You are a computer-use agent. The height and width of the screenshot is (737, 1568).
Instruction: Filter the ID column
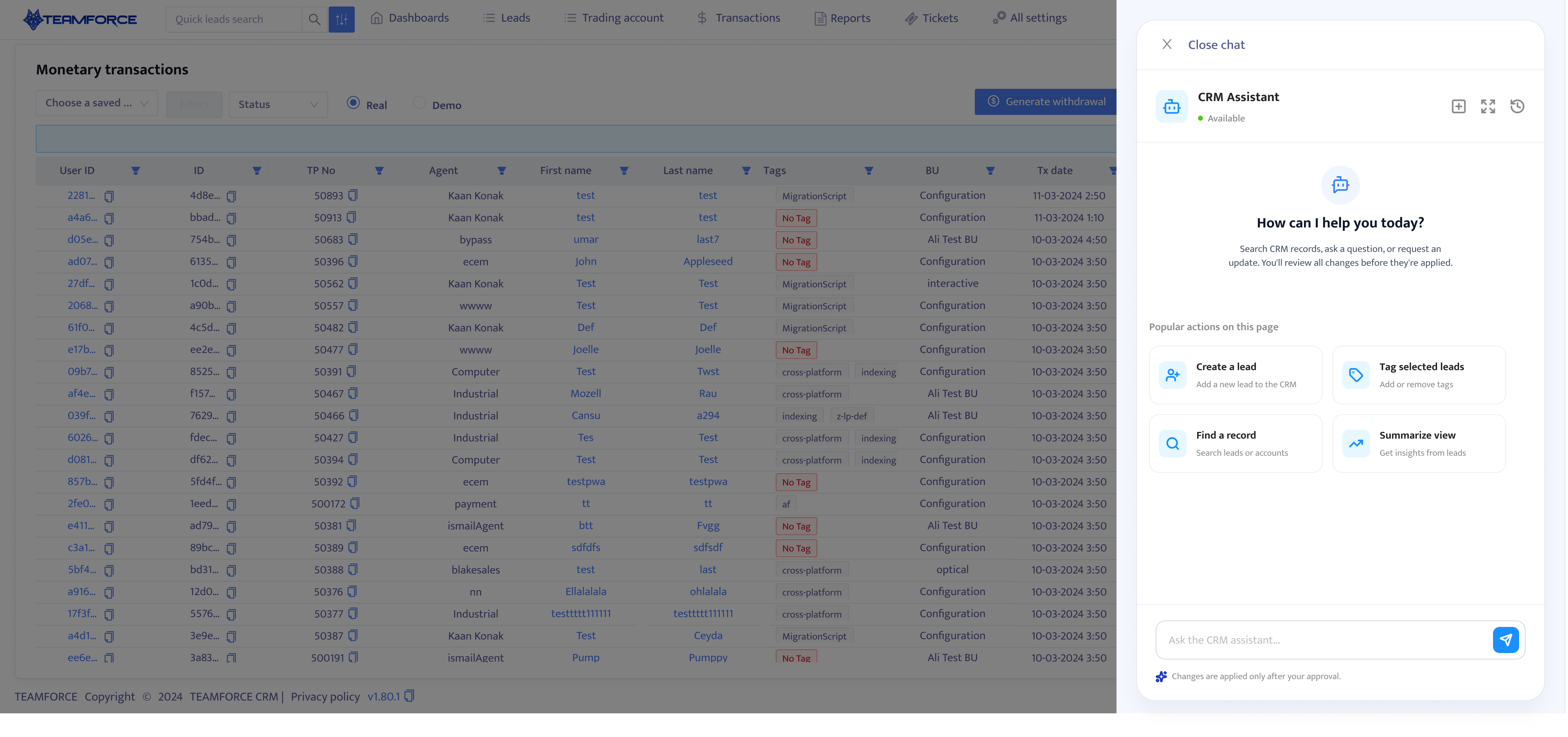(257, 171)
